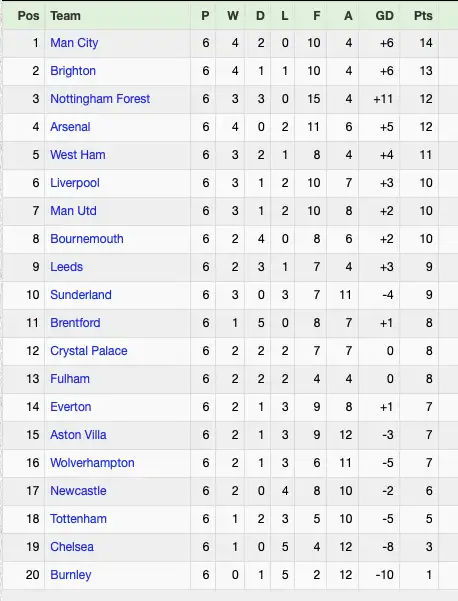
Task: Open the Sunderland link
Action: click(x=81, y=294)
